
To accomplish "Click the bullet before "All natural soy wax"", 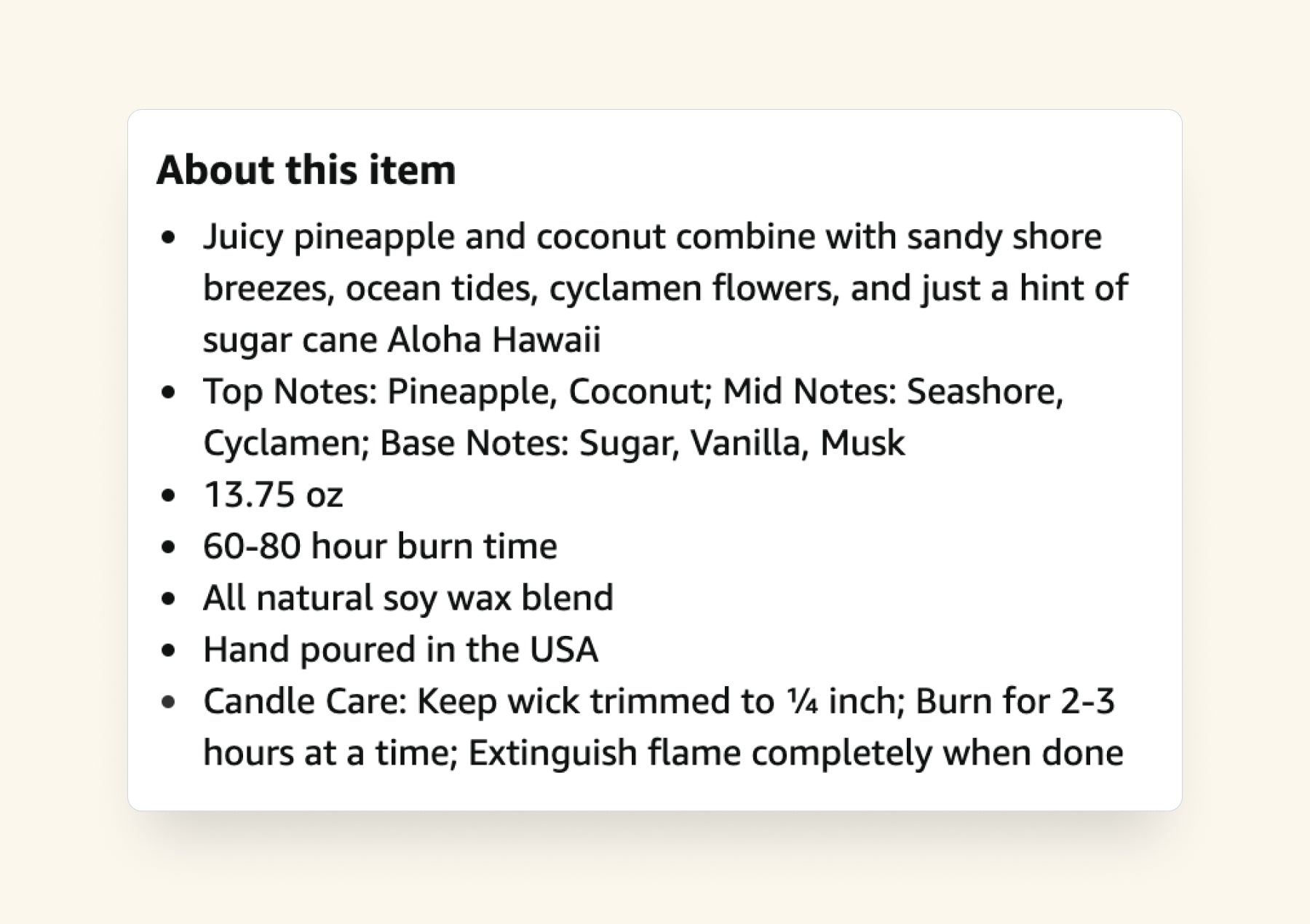I will pyautogui.click(x=170, y=599).
